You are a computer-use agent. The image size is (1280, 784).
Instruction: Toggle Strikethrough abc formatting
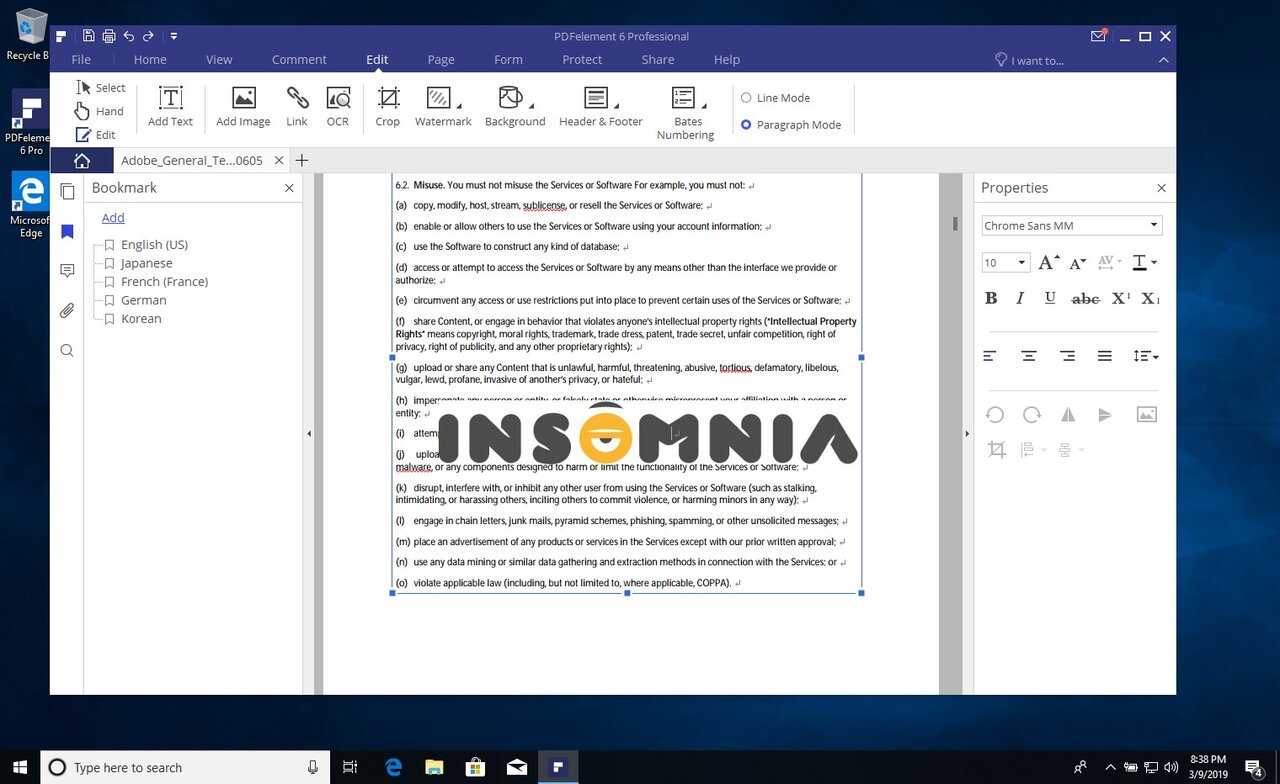click(1085, 298)
